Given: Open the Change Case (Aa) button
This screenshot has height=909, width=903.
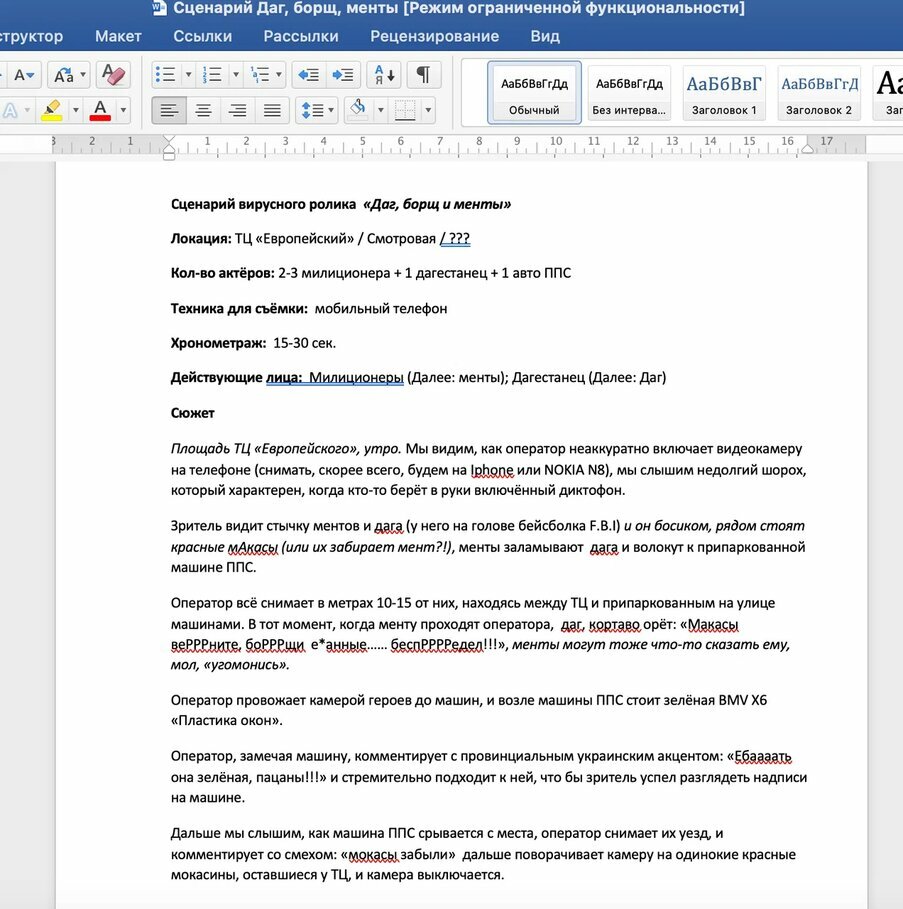Looking at the screenshot, I should click(x=63, y=75).
